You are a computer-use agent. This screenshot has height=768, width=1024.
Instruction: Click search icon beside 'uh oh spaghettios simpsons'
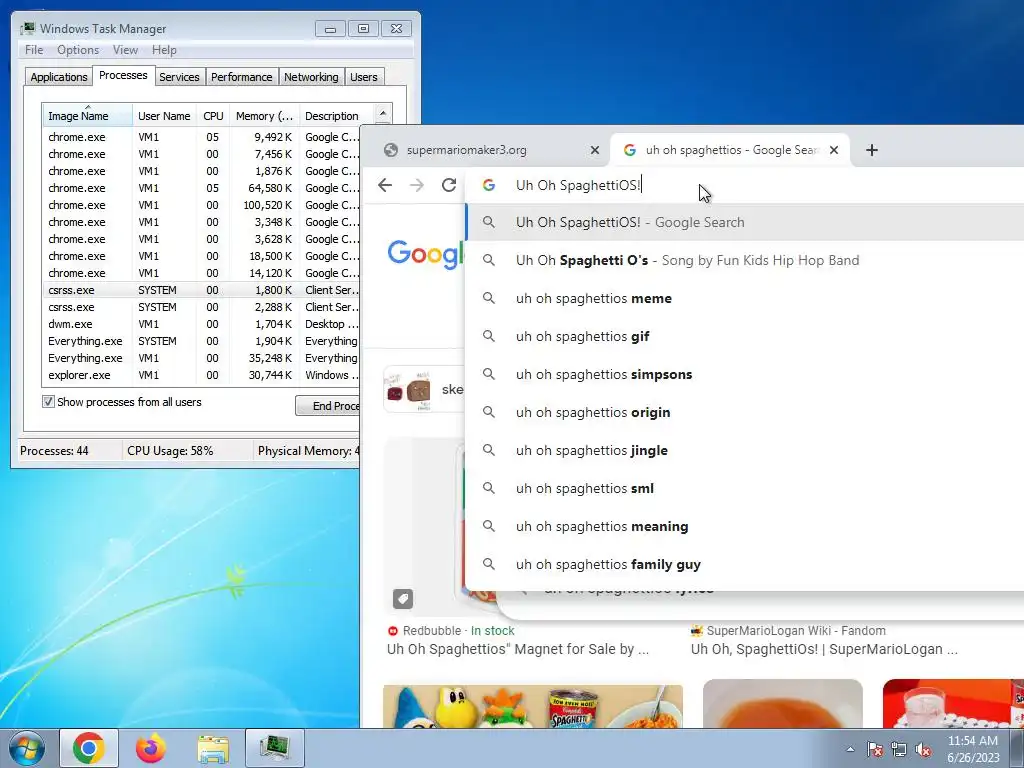click(x=488, y=374)
